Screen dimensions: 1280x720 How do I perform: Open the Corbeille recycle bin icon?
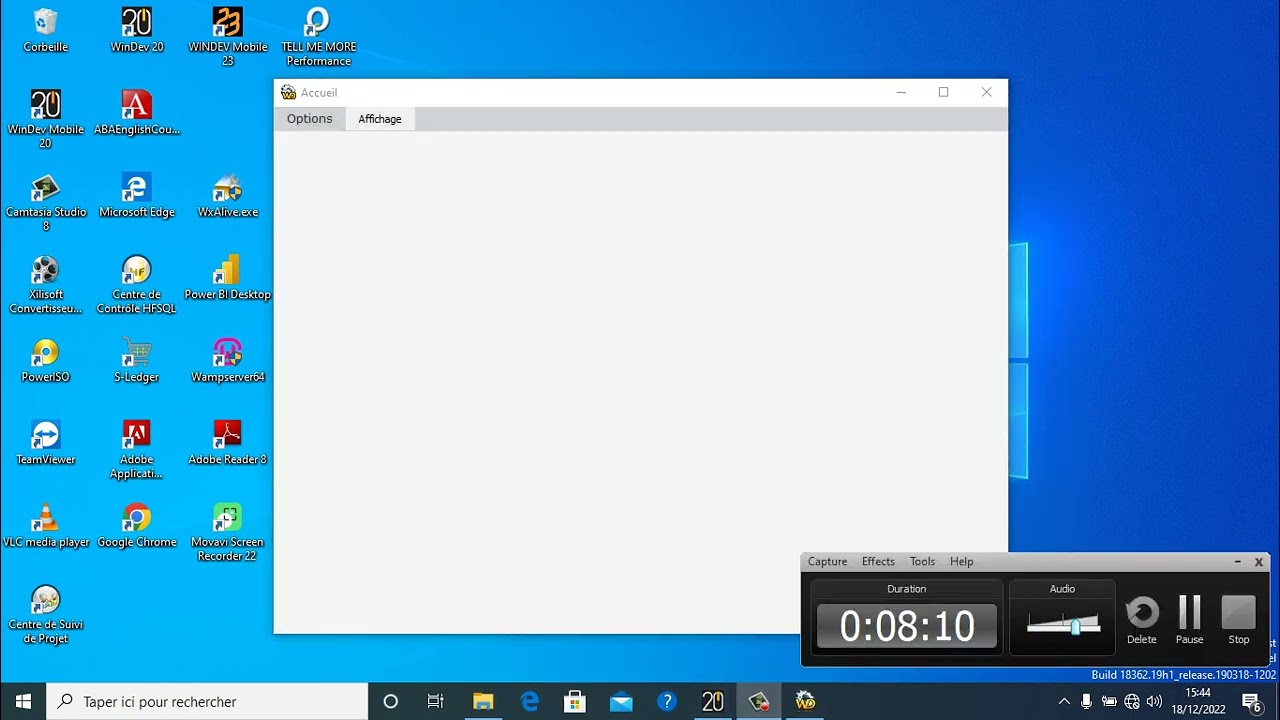(x=45, y=30)
